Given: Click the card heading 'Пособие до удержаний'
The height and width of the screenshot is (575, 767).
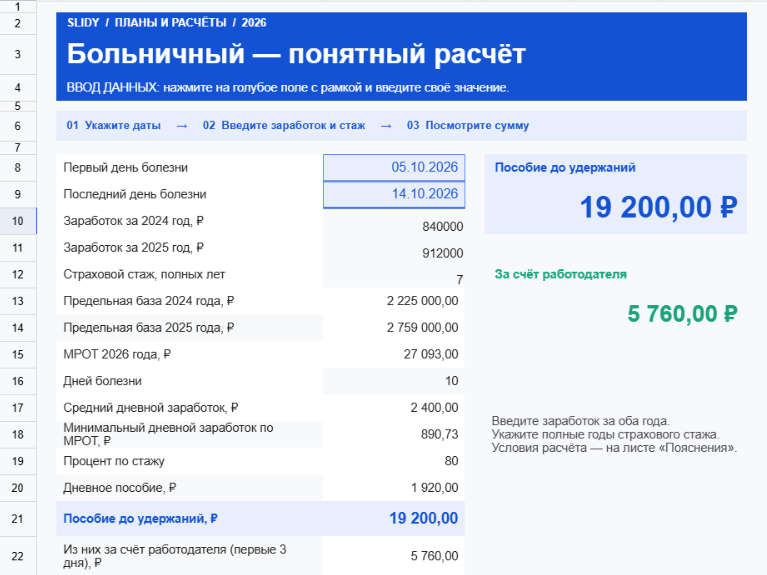Looking at the screenshot, I should [565, 167].
